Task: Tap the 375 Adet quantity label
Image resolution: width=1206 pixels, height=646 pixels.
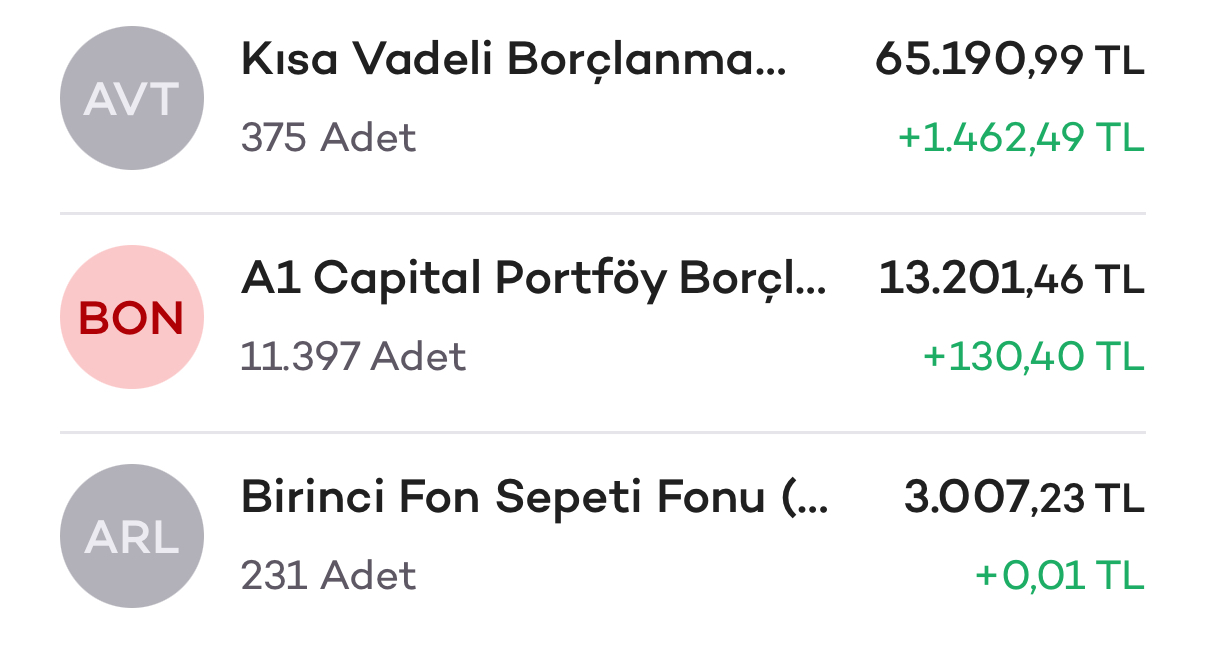Action: tap(328, 138)
